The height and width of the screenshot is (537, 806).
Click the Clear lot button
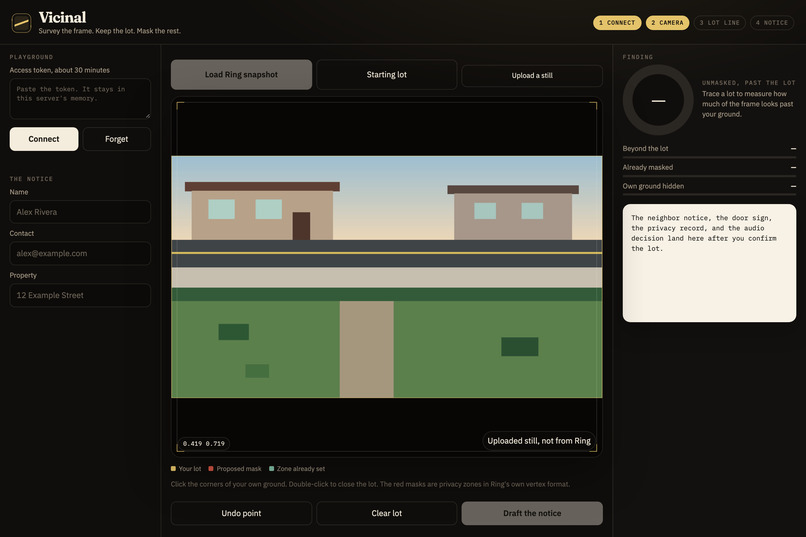click(x=387, y=513)
